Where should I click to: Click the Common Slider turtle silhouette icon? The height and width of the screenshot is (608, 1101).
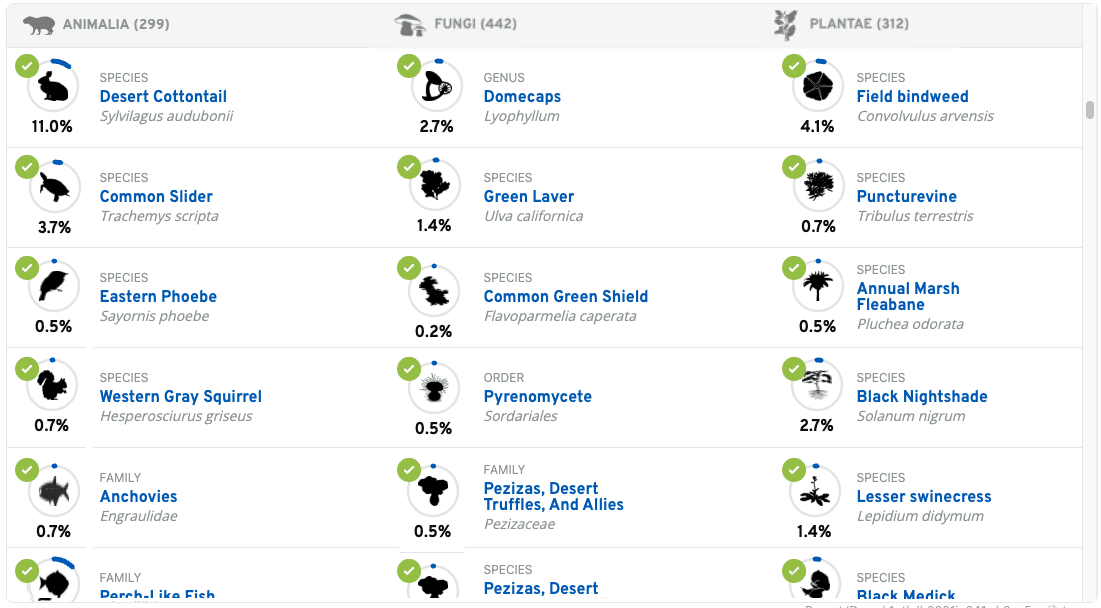[x=53, y=187]
